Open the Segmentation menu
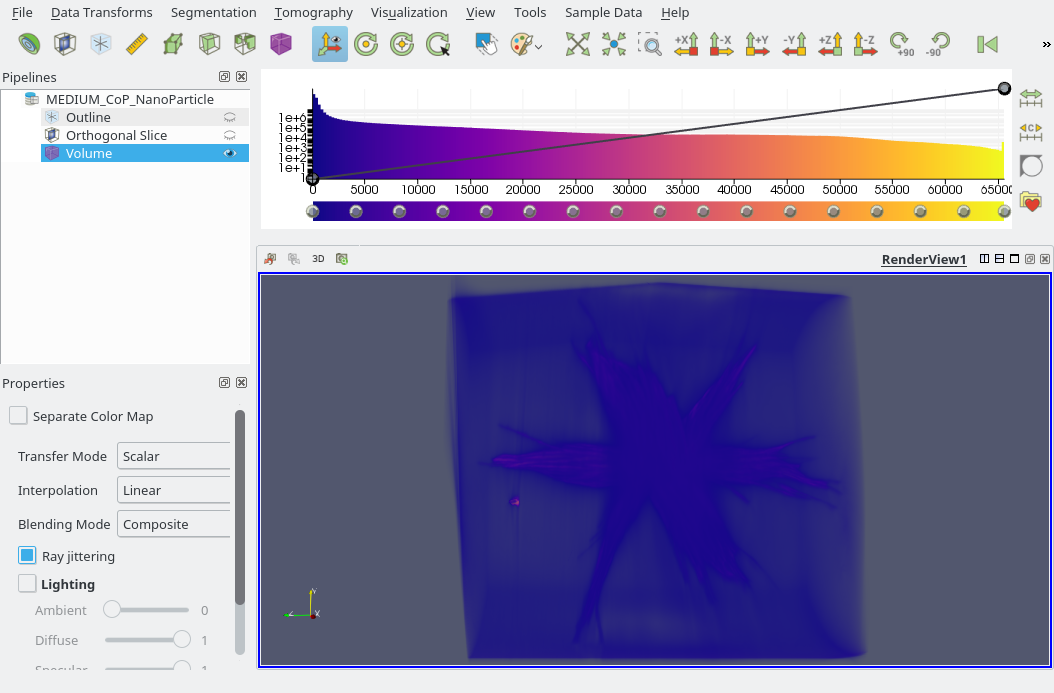The width and height of the screenshot is (1054, 693). 213,12
